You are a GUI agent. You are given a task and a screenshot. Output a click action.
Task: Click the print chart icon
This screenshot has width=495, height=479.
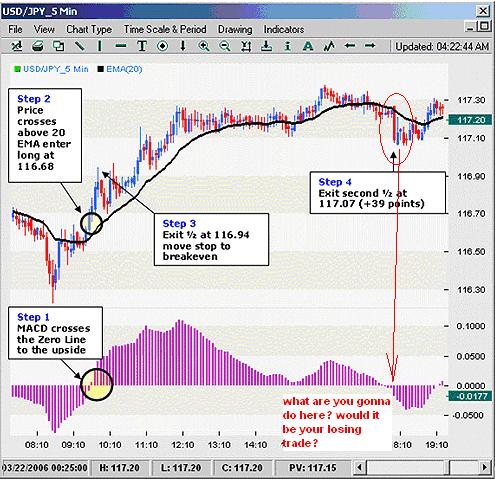pos(37,46)
